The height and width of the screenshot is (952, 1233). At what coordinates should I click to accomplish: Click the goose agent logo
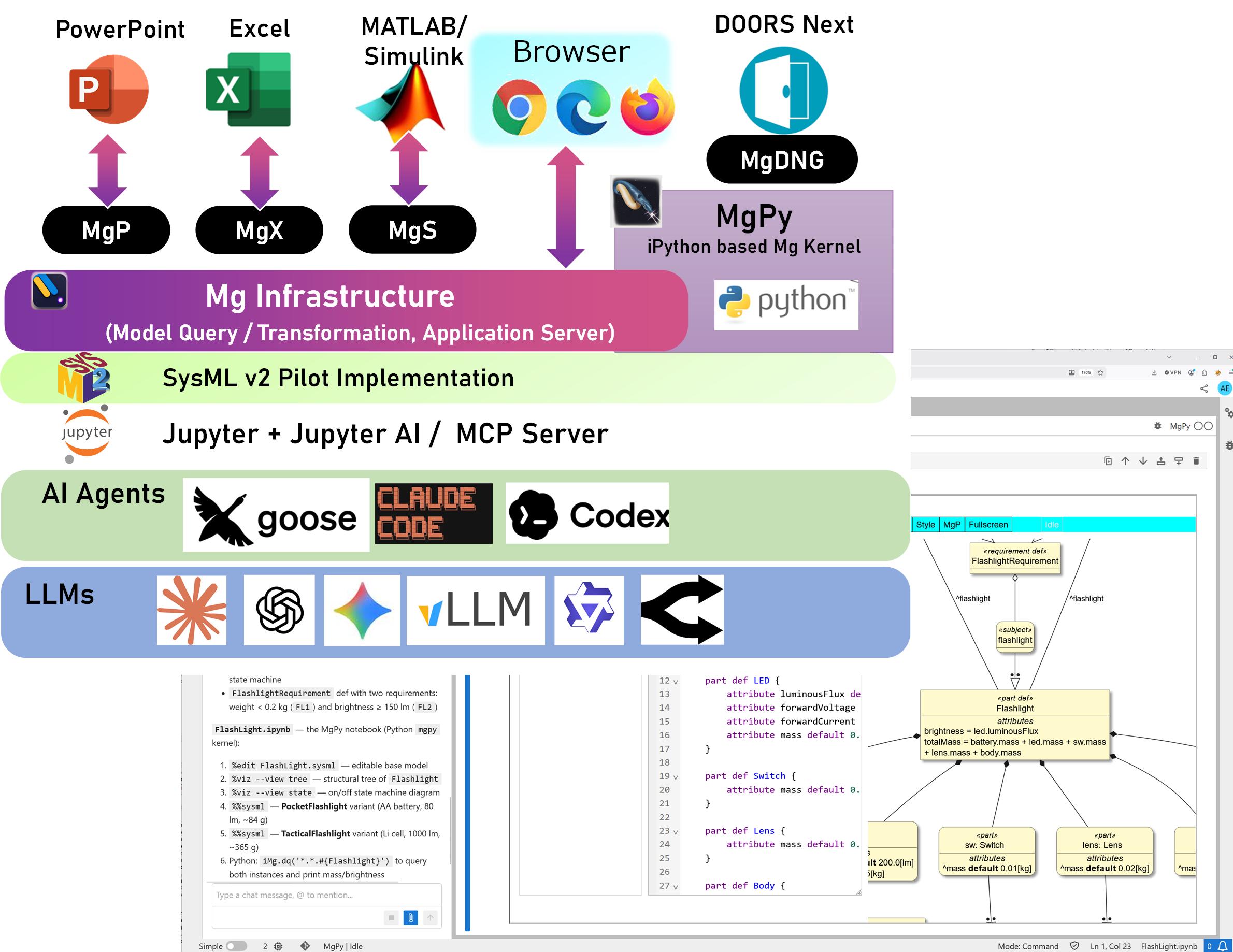276,515
